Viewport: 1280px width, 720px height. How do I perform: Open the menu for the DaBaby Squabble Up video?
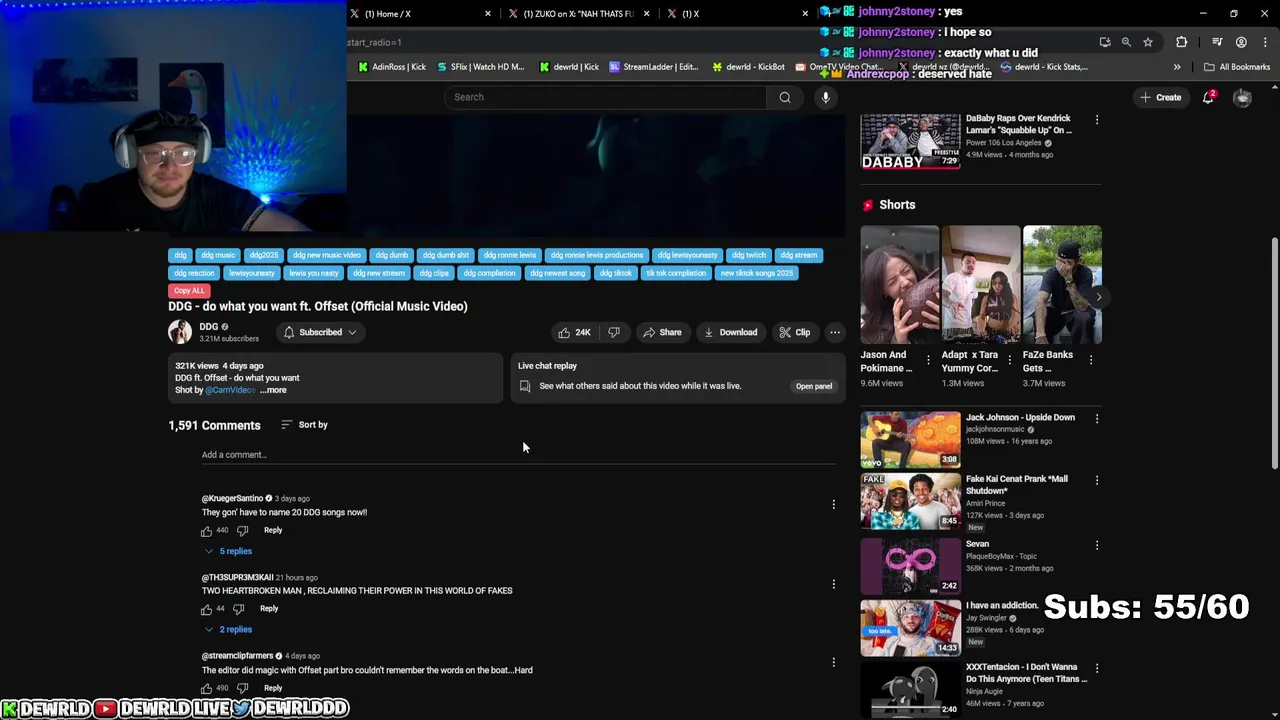click(x=1097, y=120)
